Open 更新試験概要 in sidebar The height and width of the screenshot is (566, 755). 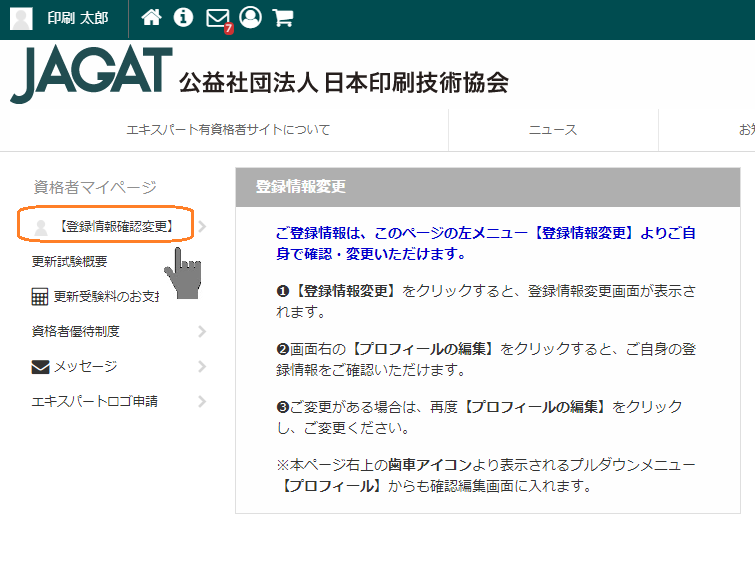(x=69, y=262)
